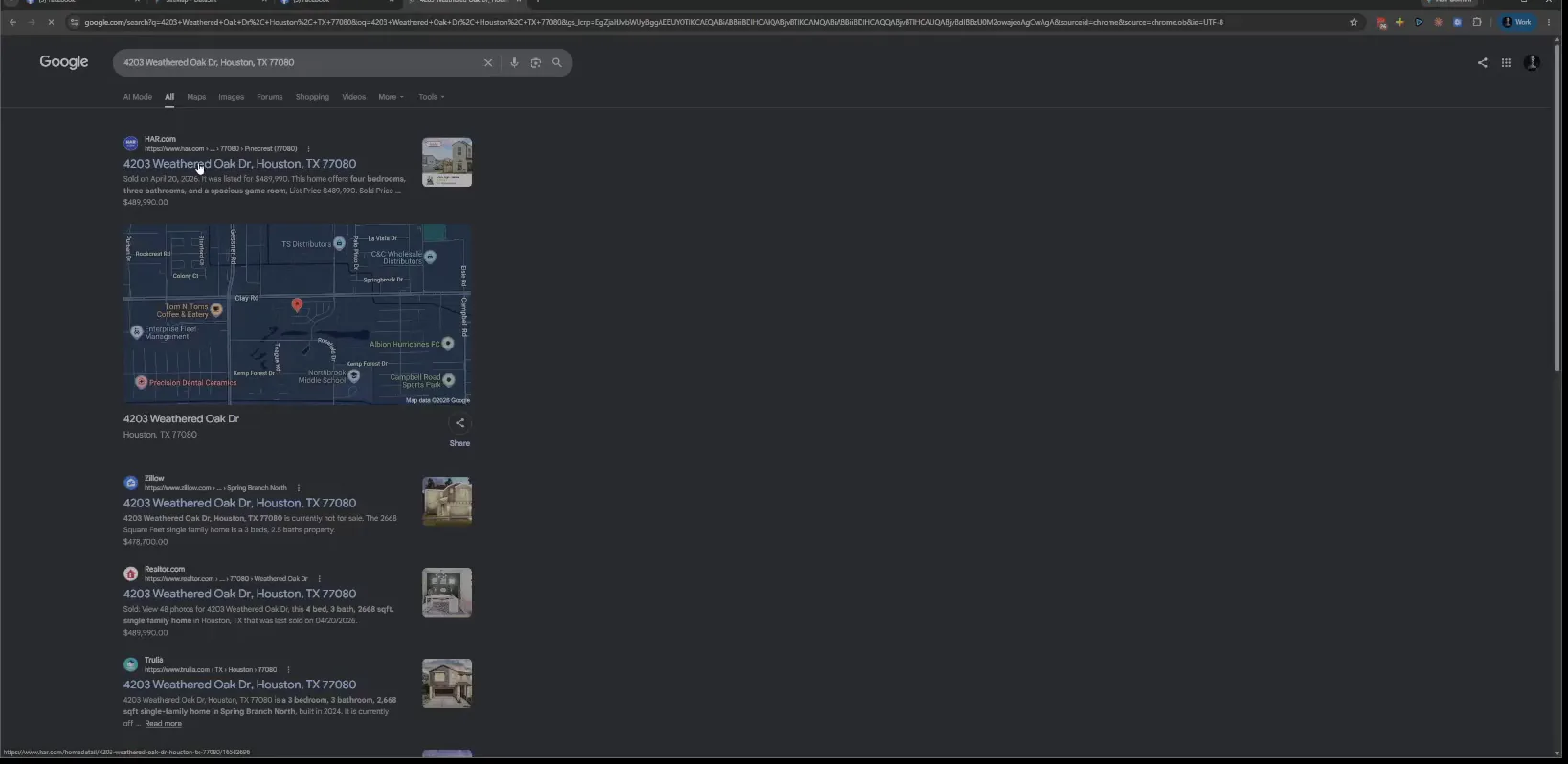Click the magnifier search icon

[x=557, y=62]
